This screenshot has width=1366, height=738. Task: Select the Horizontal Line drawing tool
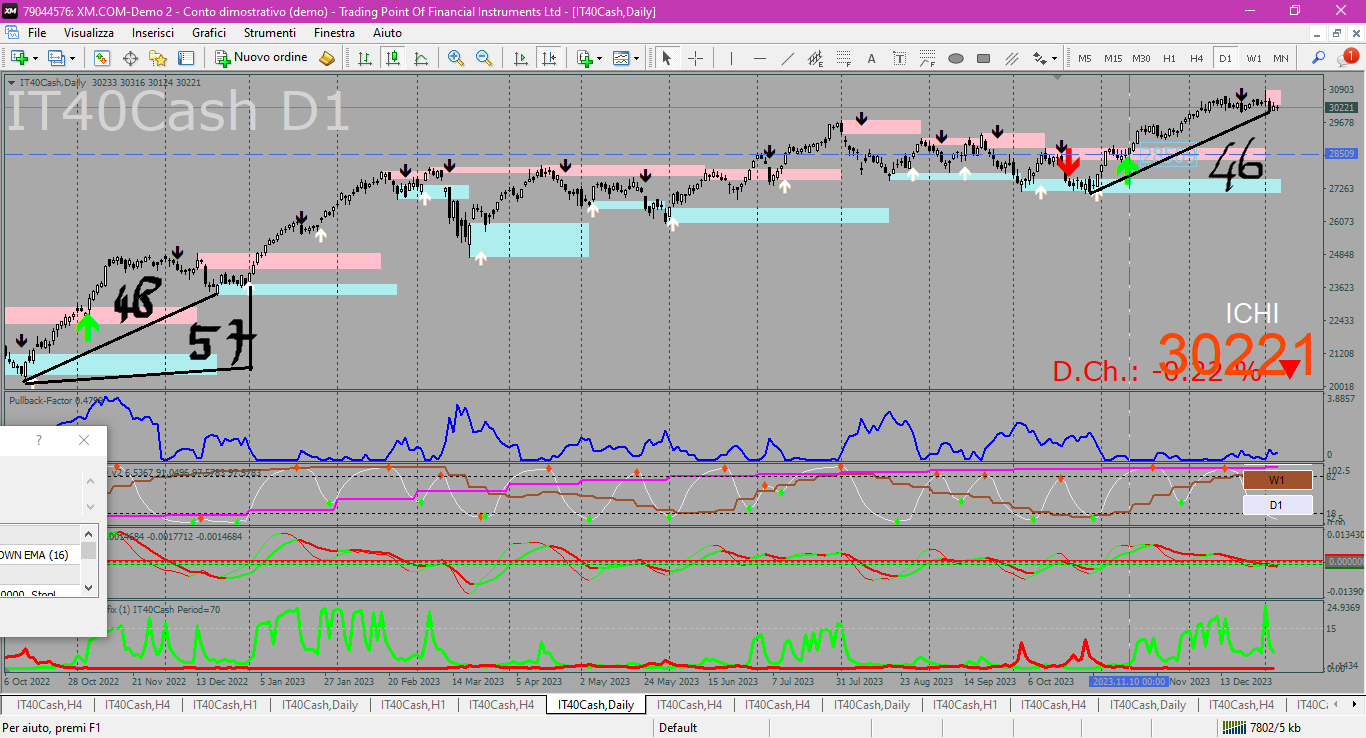[x=760, y=58]
